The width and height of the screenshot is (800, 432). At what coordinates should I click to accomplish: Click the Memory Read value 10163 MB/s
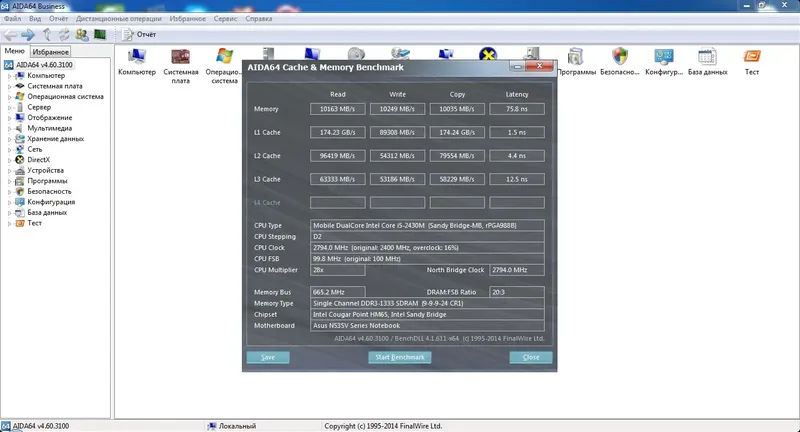tap(337, 109)
